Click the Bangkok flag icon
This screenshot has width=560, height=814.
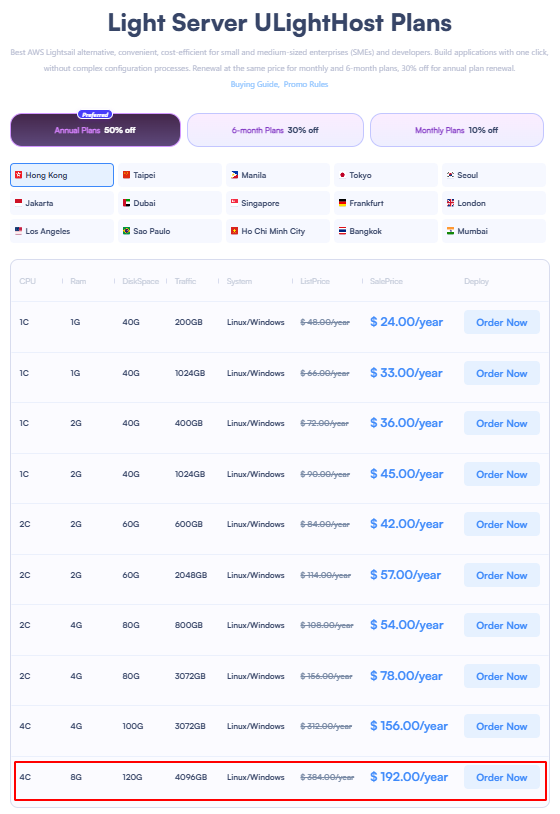coord(343,231)
